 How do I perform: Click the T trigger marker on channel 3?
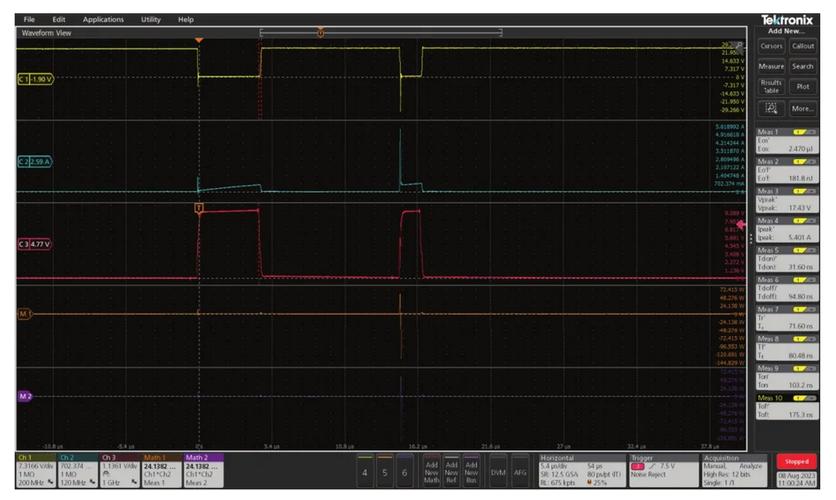click(199, 208)
